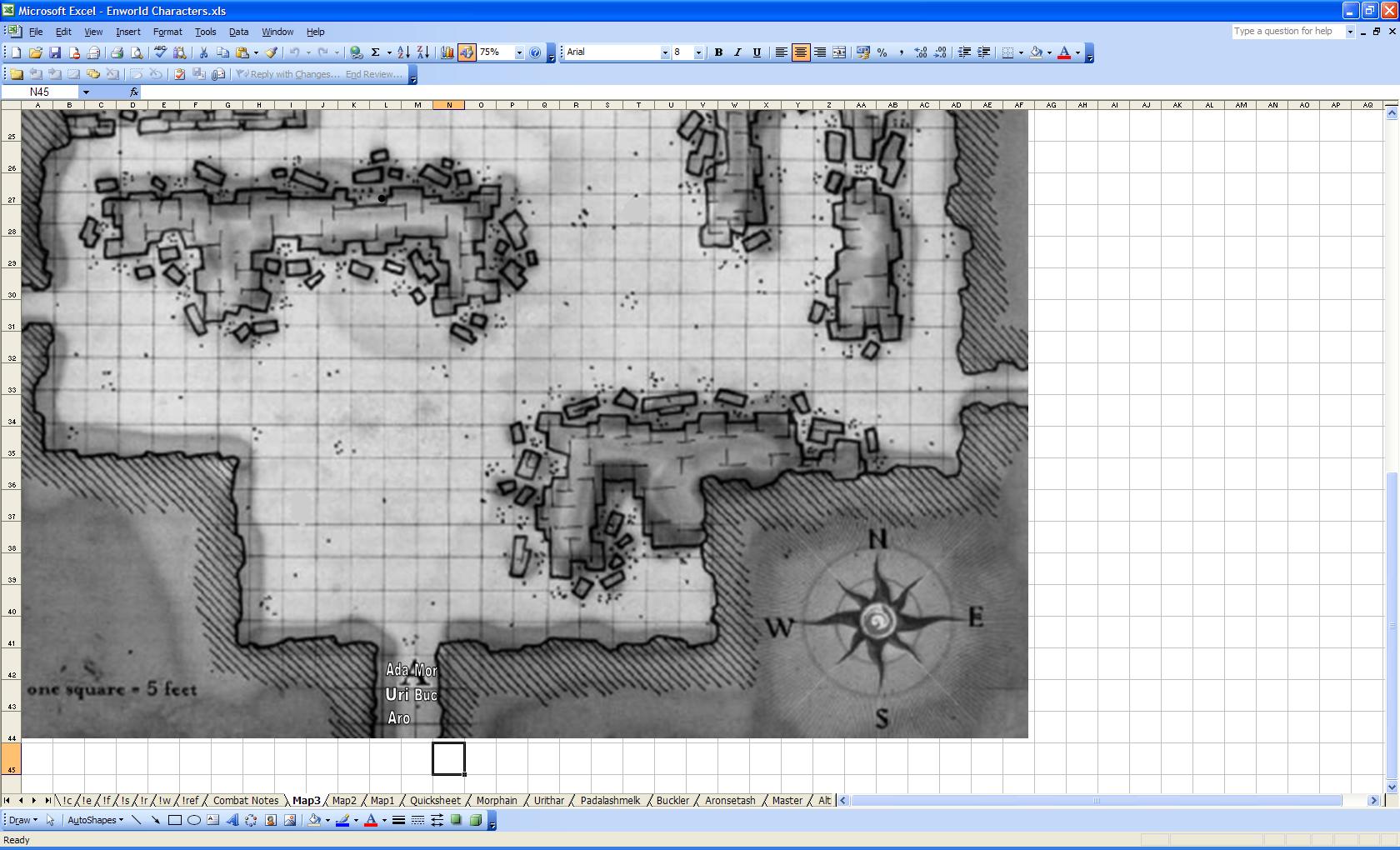Toggle the Select Objects pointer
The width and height of the screenshot is (1400, 850).
pos(50,820)
